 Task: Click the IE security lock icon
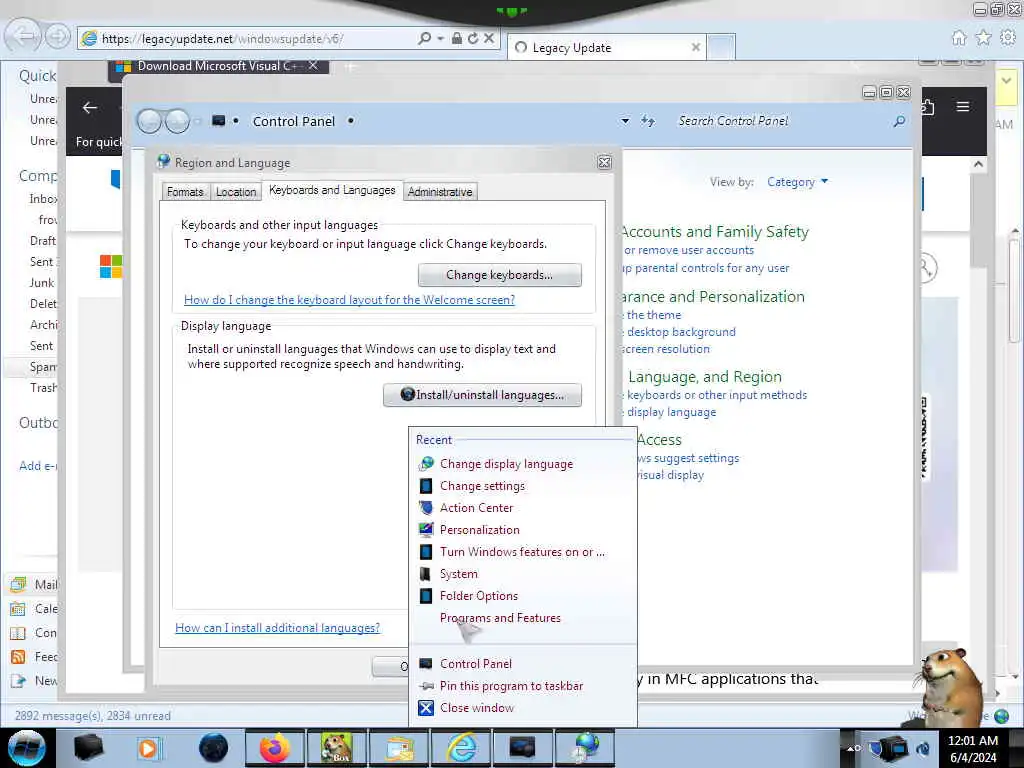[457, 39]
